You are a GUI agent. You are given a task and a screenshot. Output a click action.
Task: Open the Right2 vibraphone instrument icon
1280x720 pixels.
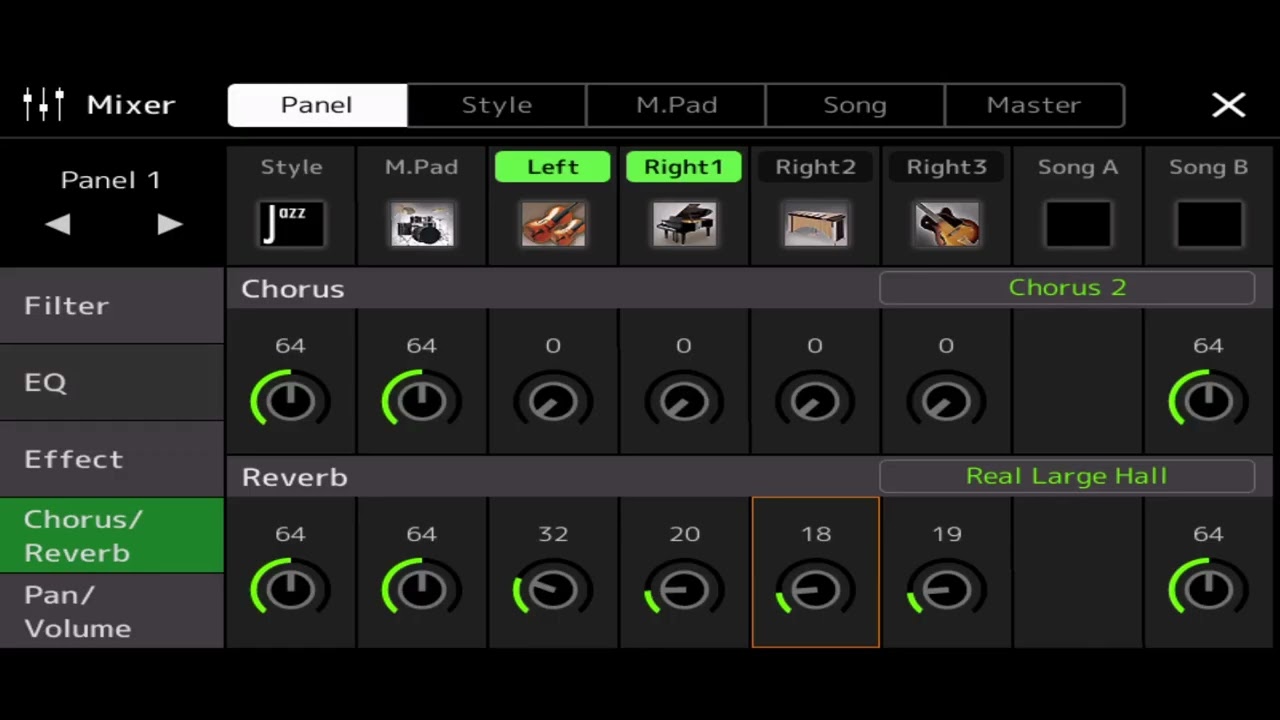coord(815,224)
